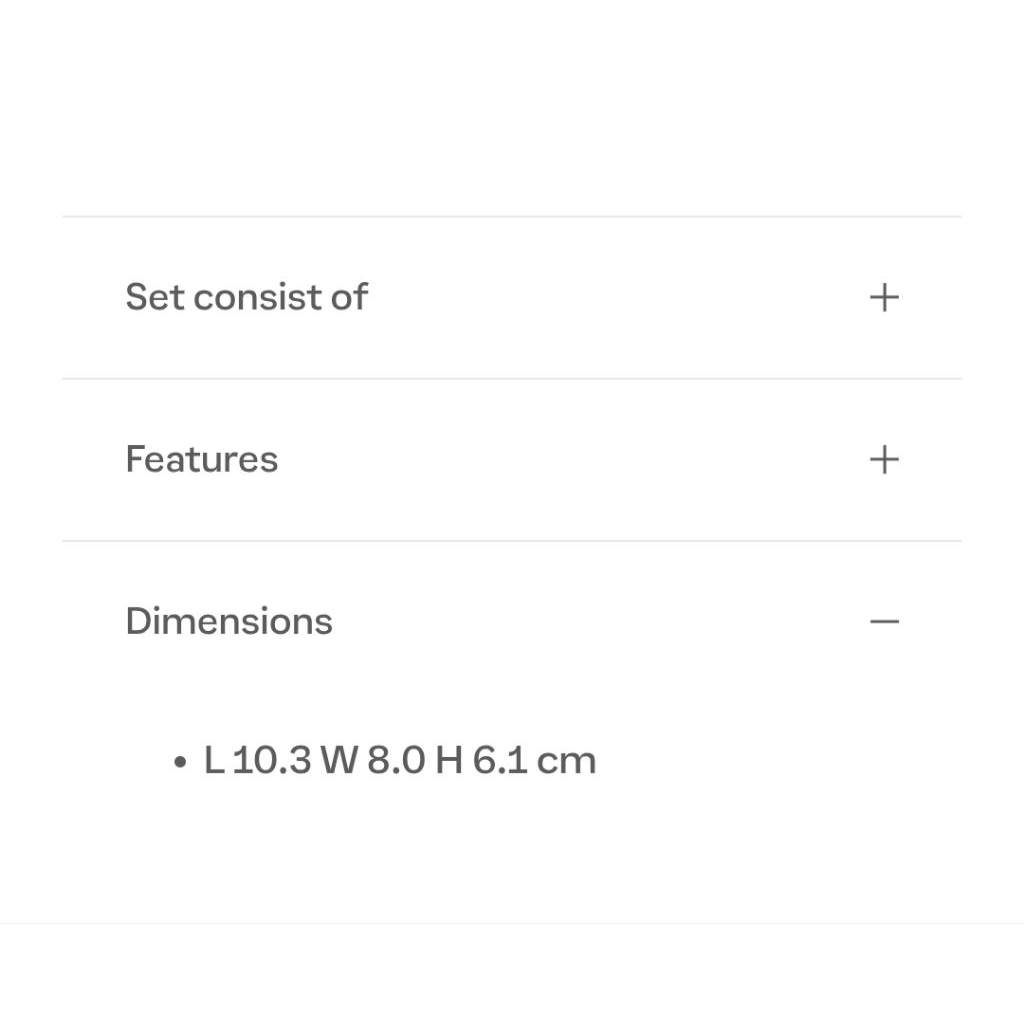Collapse Dimensions using the minus icon

point(884,621)
